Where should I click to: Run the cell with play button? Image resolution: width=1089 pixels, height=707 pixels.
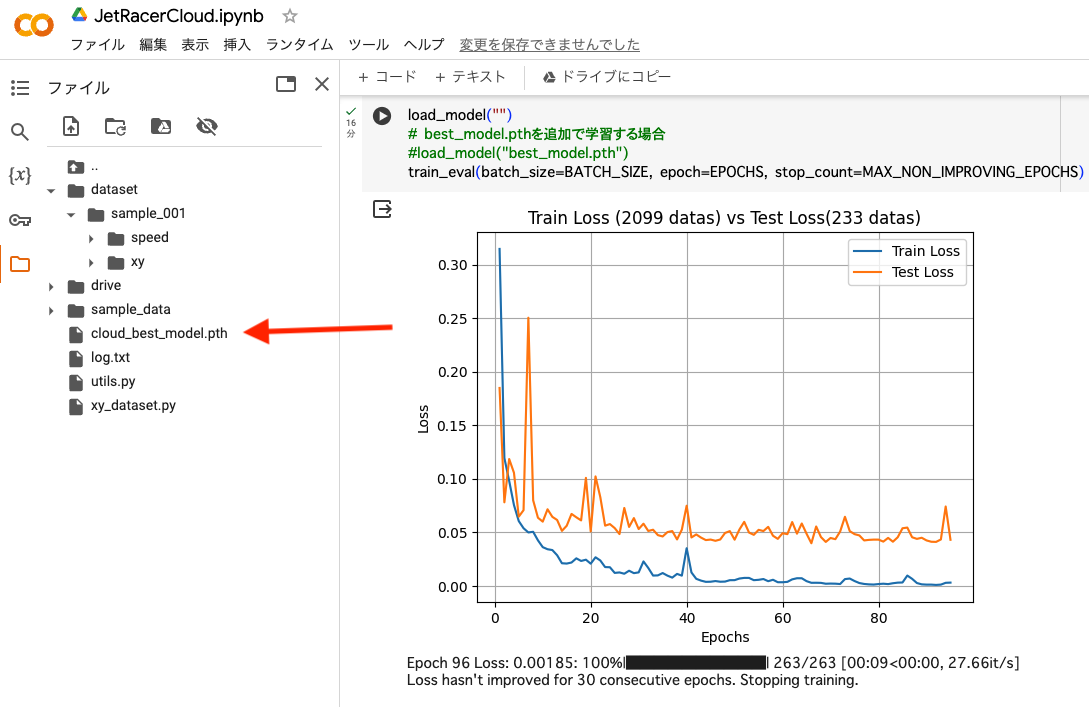[x=382, y=115]
